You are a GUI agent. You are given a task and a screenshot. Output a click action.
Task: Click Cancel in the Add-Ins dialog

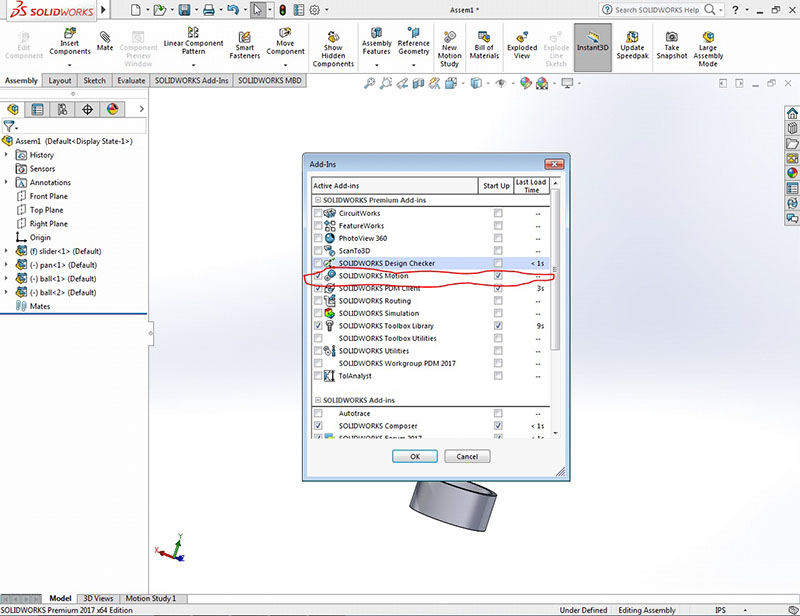coord(467,456)
